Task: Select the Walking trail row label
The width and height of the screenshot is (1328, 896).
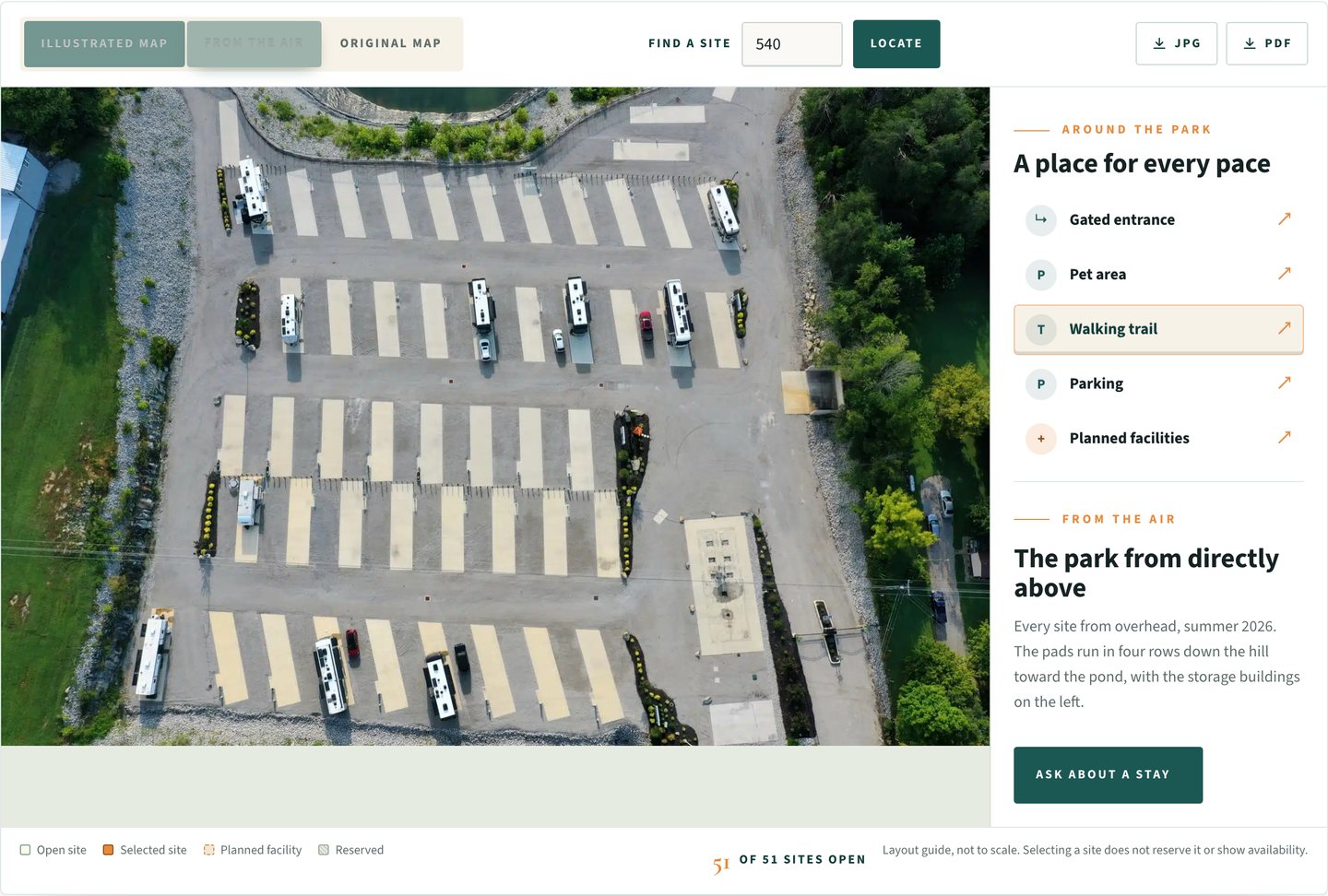Action: coord(1113,329)
